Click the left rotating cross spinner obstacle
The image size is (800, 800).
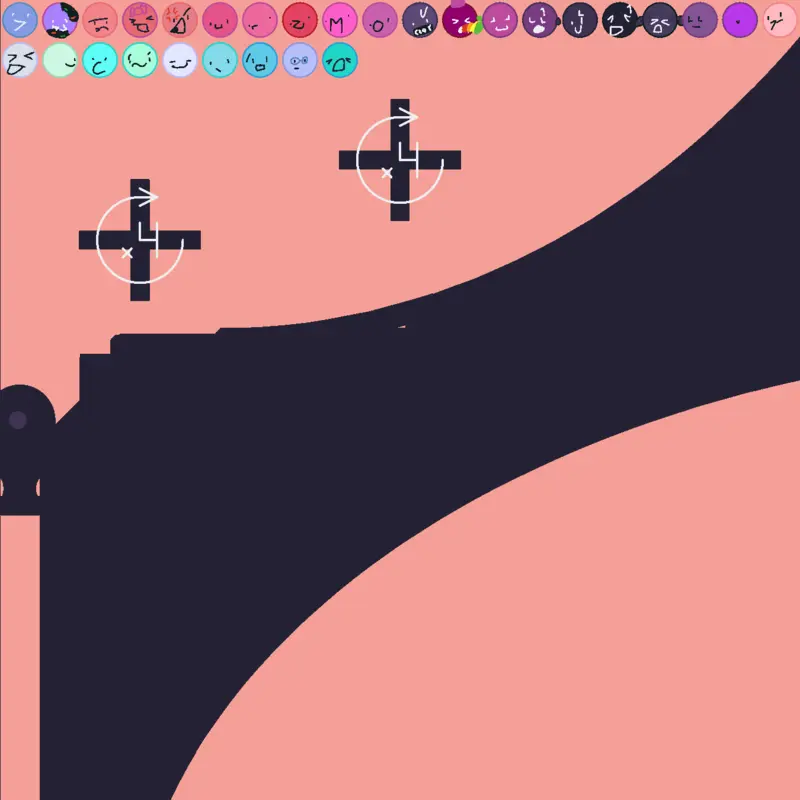pos(140,240)
